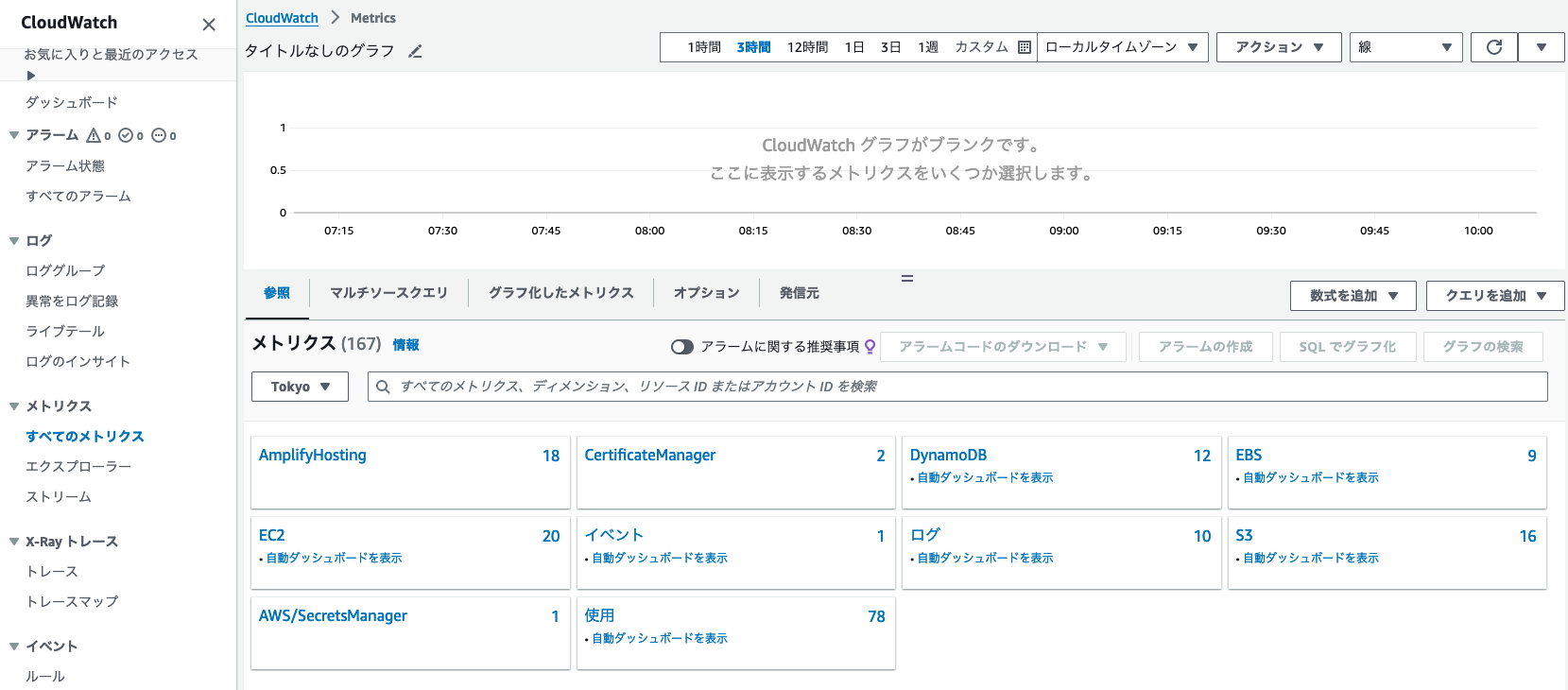
Task: Select the 1日 time range
Action: [854, 47]
